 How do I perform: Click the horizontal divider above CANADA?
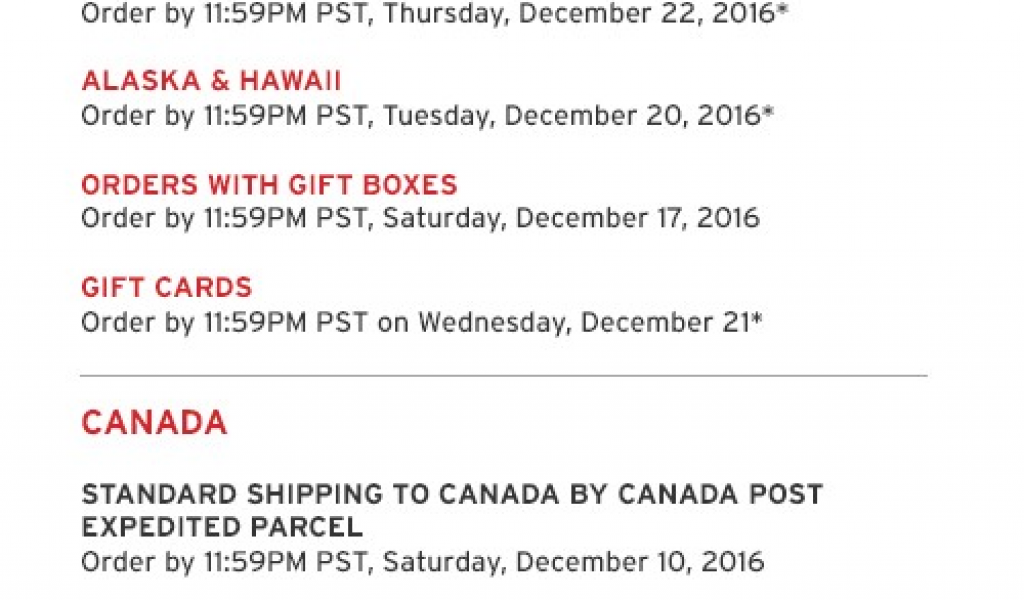tap(504, 375)
